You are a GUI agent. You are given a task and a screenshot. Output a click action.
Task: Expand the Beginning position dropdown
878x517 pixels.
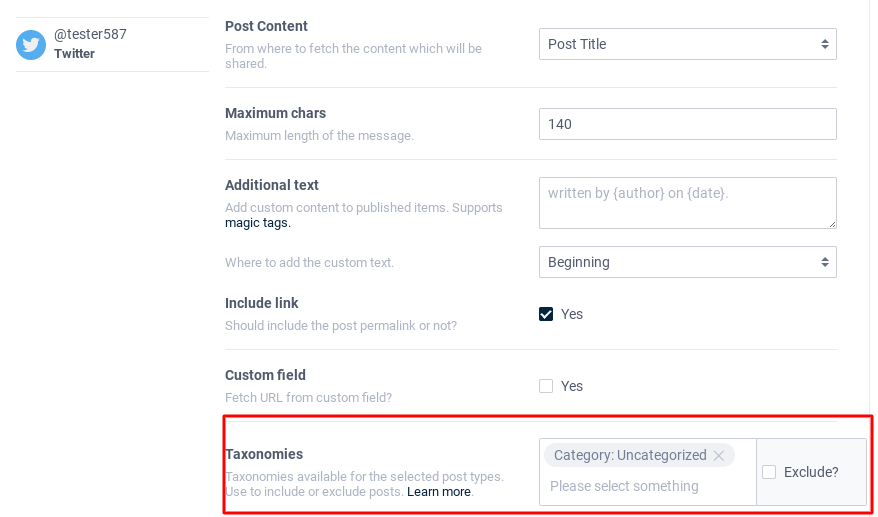(x=687, y=262)
